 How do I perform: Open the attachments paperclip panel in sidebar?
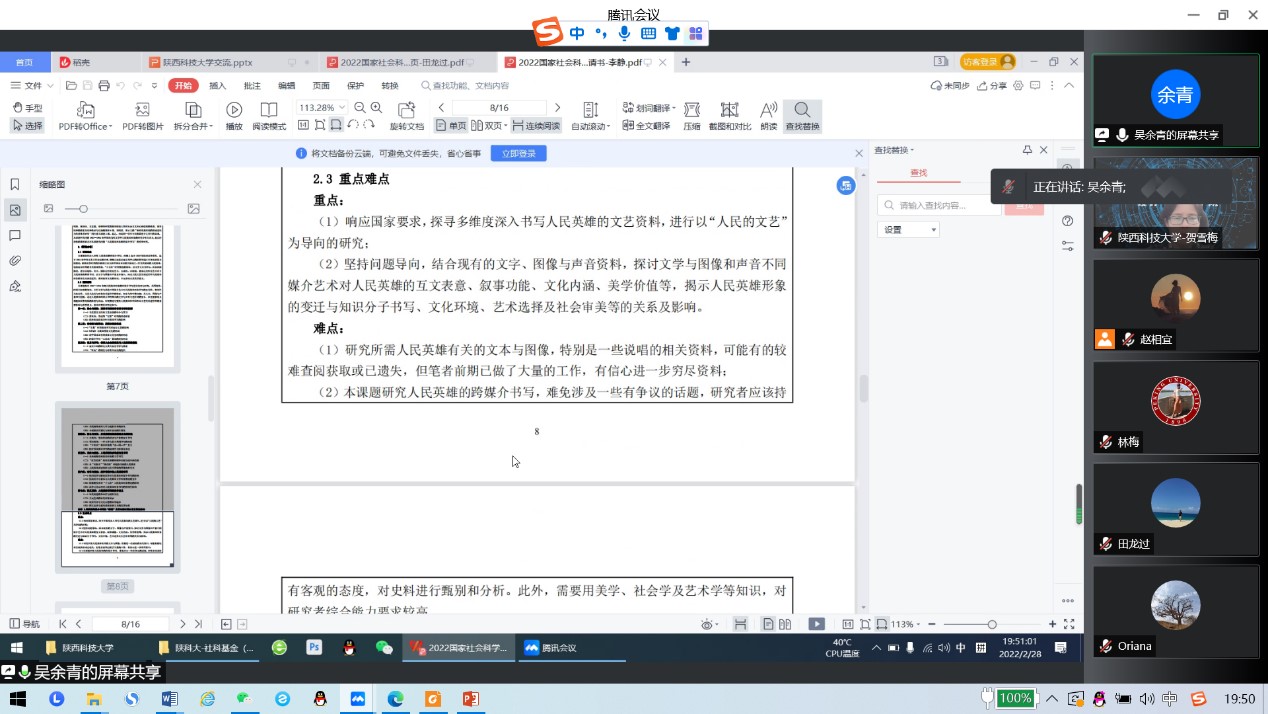pyautogui.click(x=15, y=261)
